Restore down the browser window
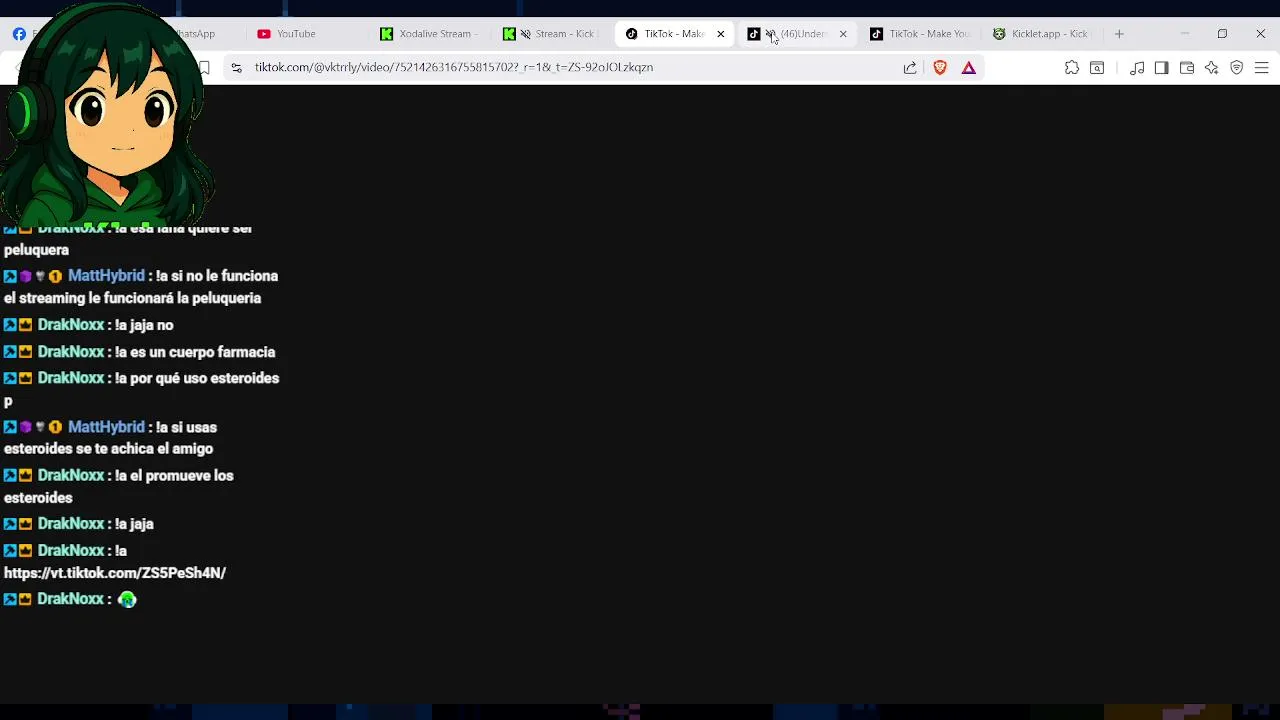 pos(1222,34)
